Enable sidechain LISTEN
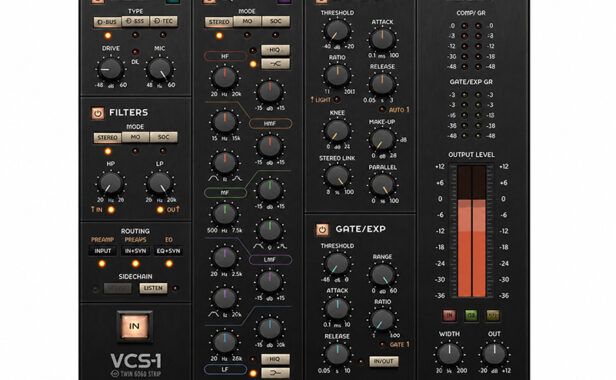The height and width of the screenshot is (380, 616). 153,288
